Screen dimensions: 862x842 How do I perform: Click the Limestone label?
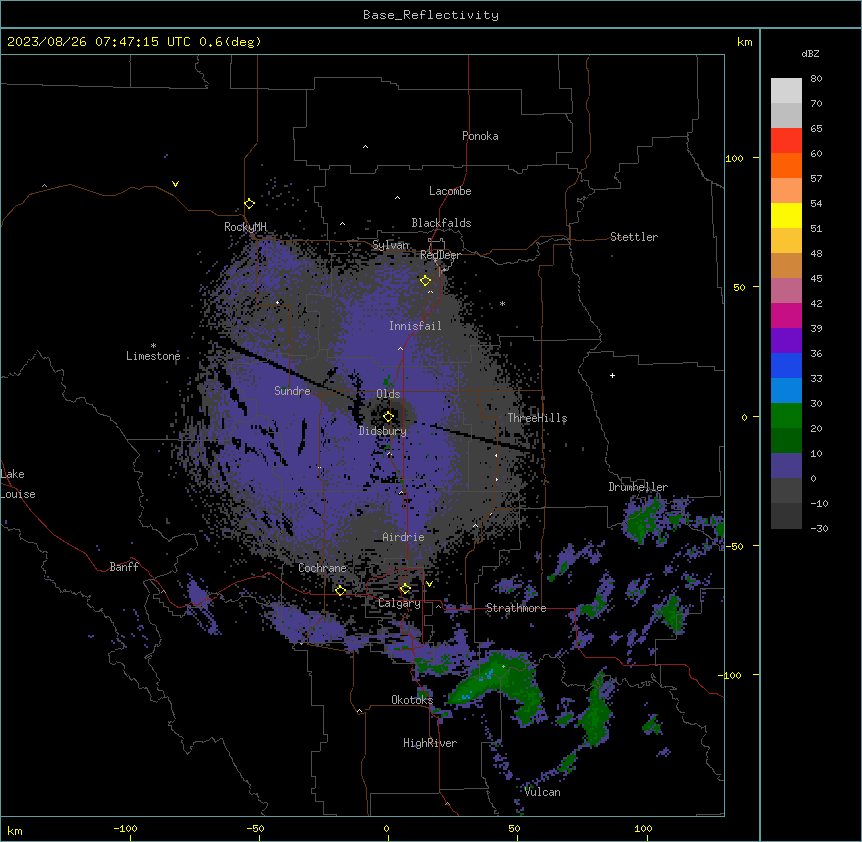(153, 356)
